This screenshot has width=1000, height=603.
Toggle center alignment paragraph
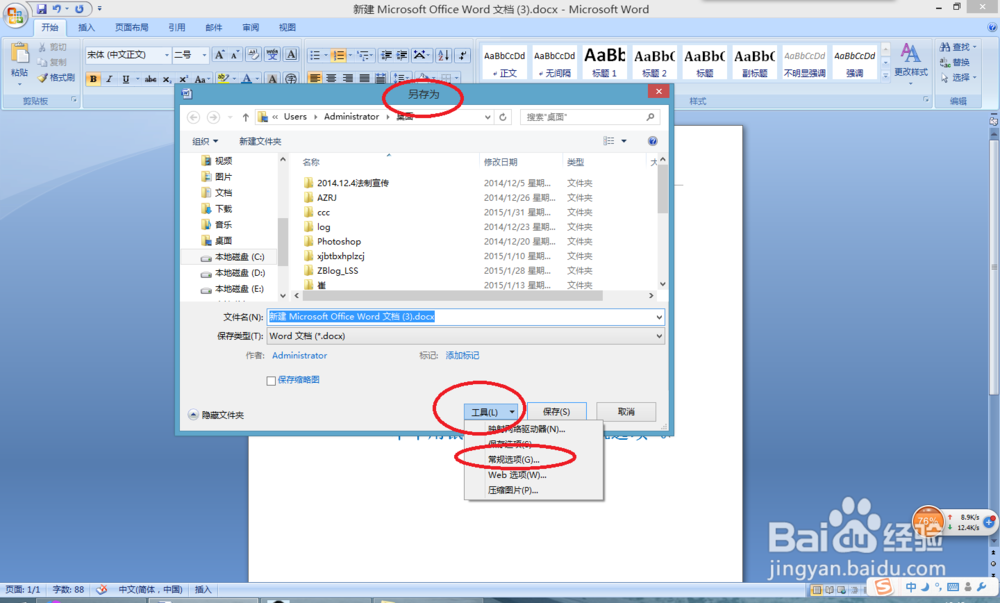pyautogui.click(x=331, y=78)
